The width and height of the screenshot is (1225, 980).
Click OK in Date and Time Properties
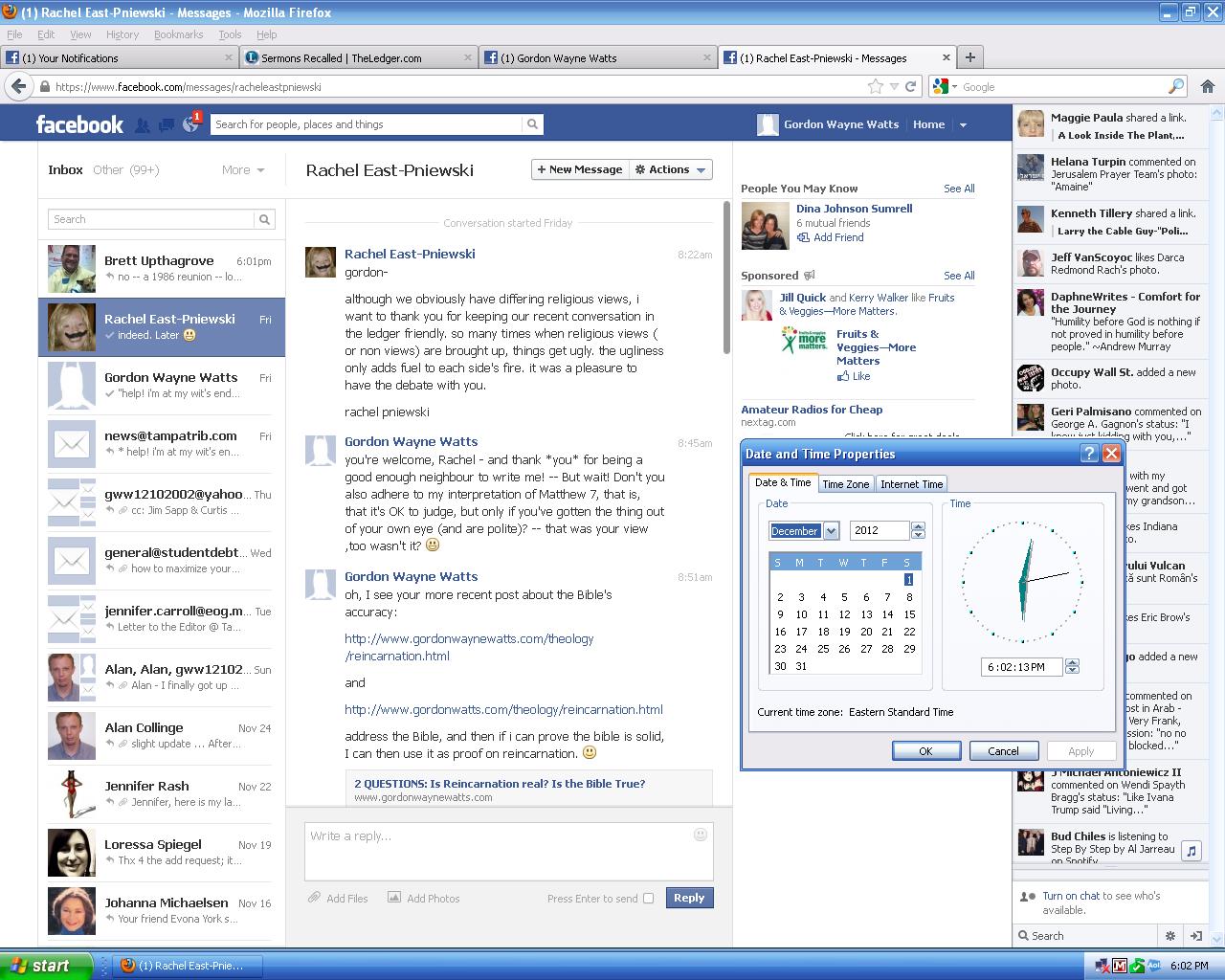pos(925,751)
